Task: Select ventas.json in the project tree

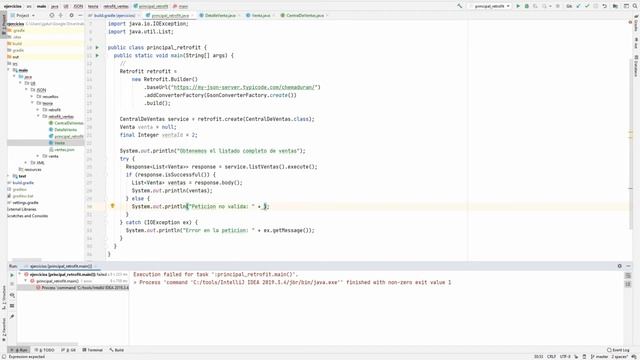Action: (x=62, y=149)
